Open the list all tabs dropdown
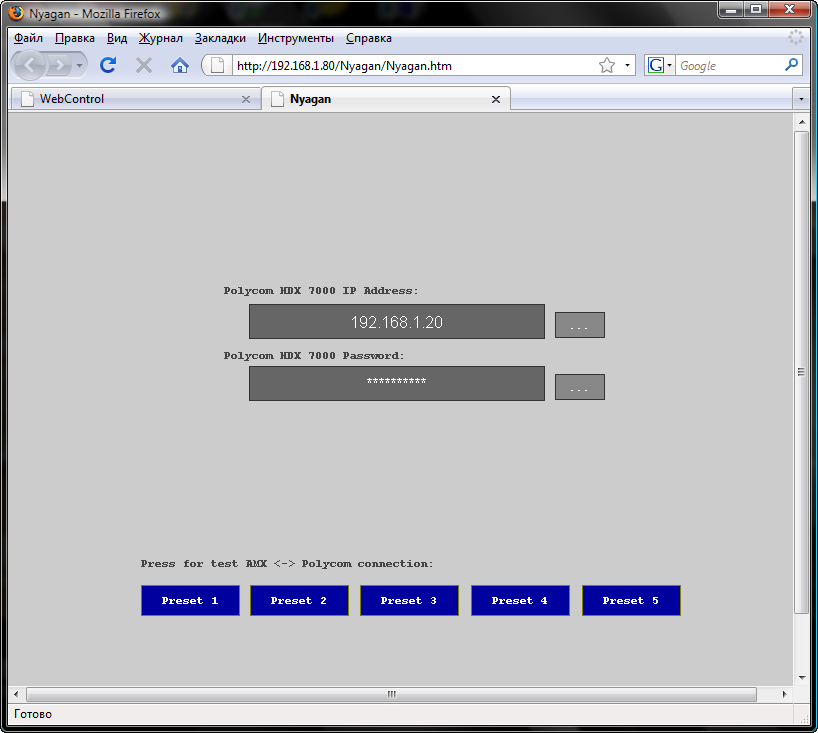Image resolution: width=818 pixels, height=733 pixels. 801,99
